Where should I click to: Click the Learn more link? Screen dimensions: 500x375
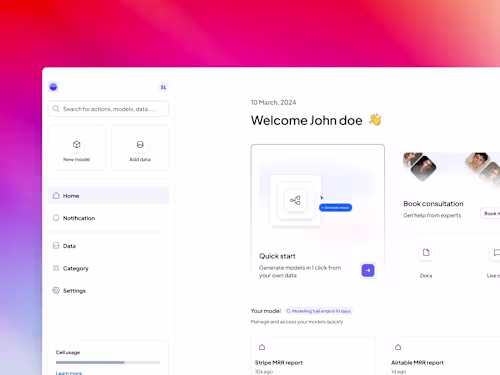(x=69, y=373)
